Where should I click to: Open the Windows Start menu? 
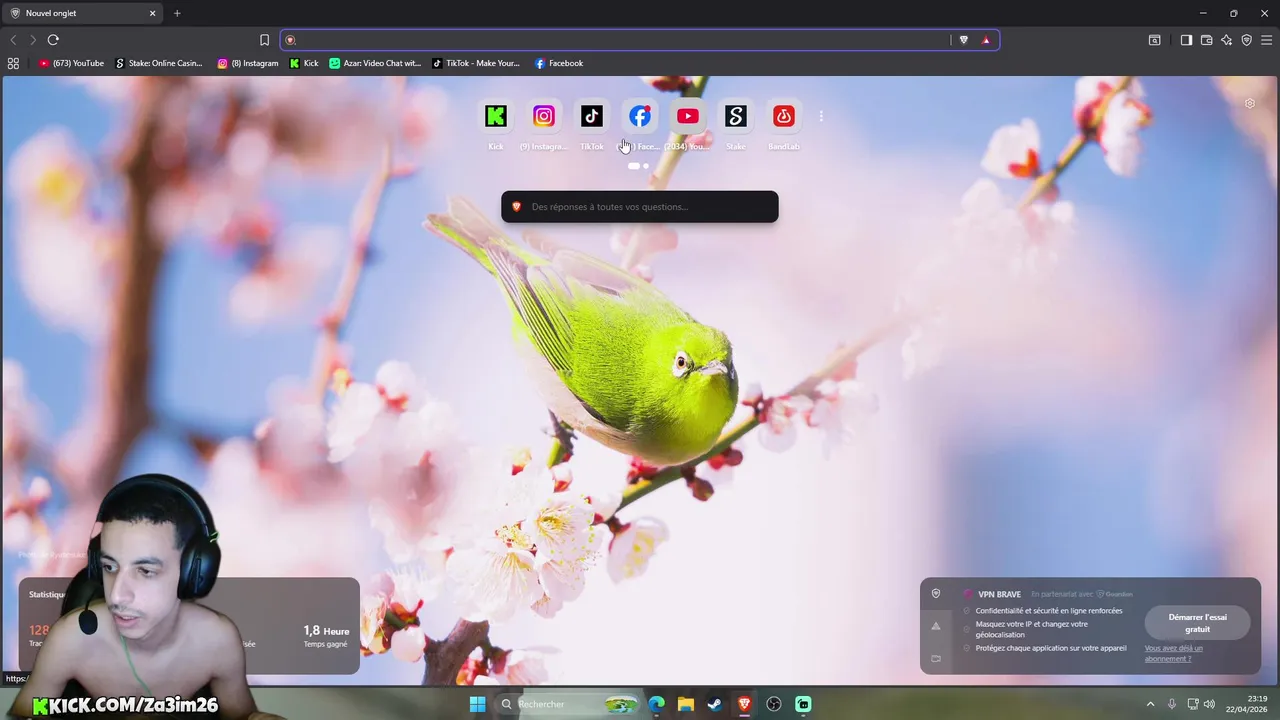[x=477, y=704]
